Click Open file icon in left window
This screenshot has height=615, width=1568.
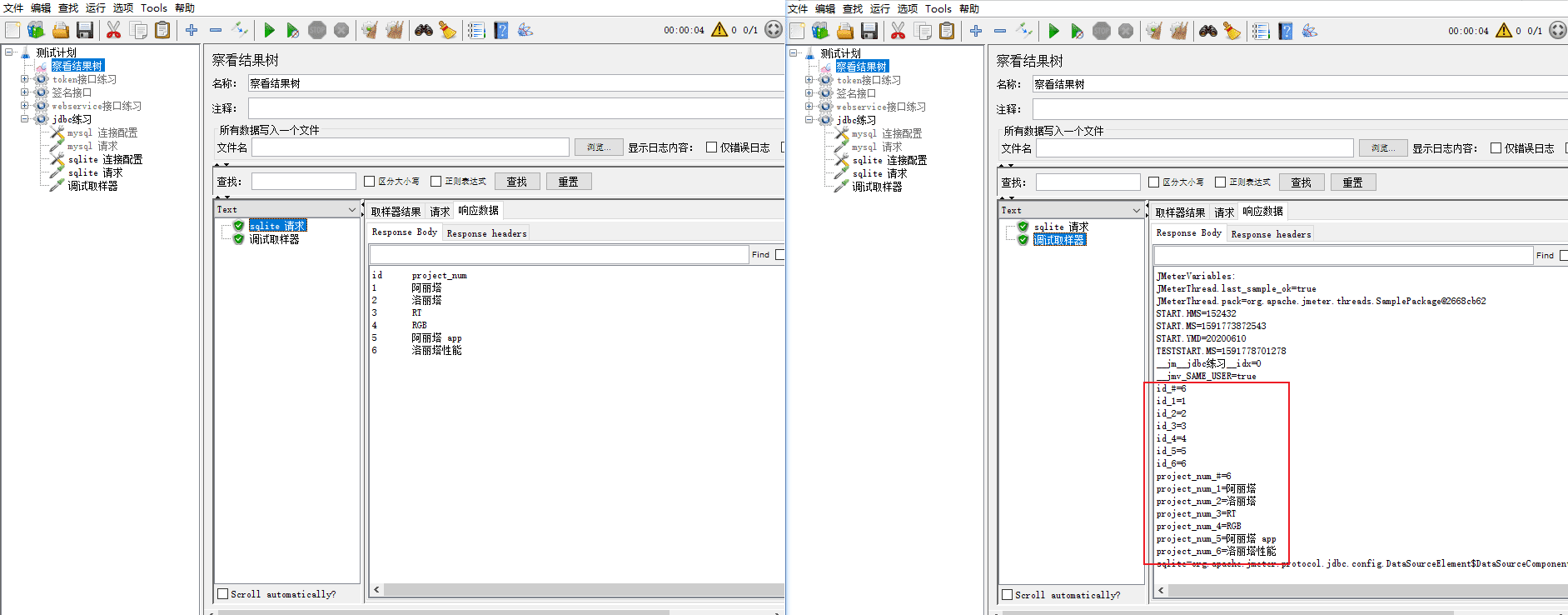click(61, 30)
